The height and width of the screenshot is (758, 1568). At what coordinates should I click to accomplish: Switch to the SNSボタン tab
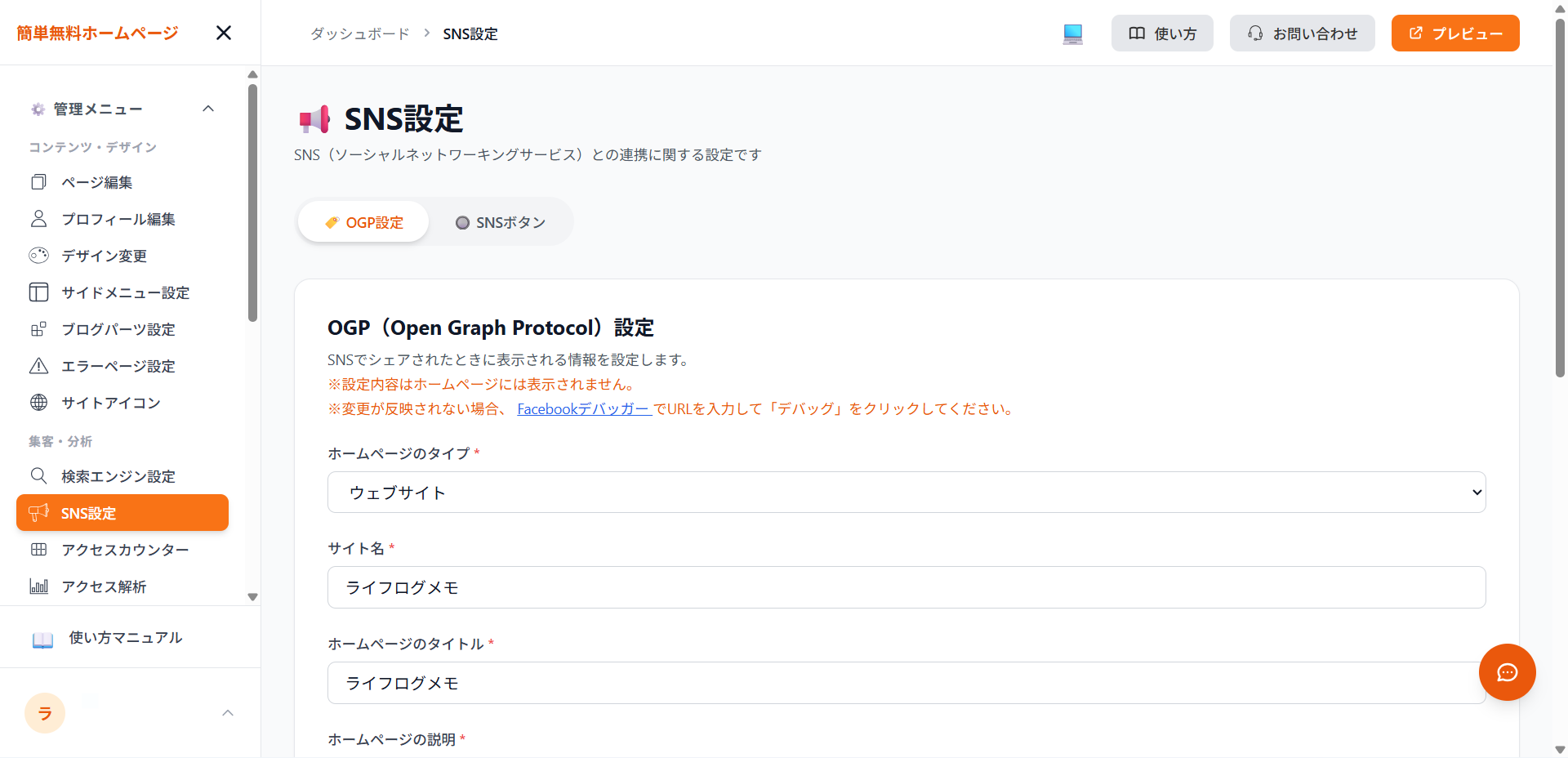pyautogui.click(x=501, y=222)
